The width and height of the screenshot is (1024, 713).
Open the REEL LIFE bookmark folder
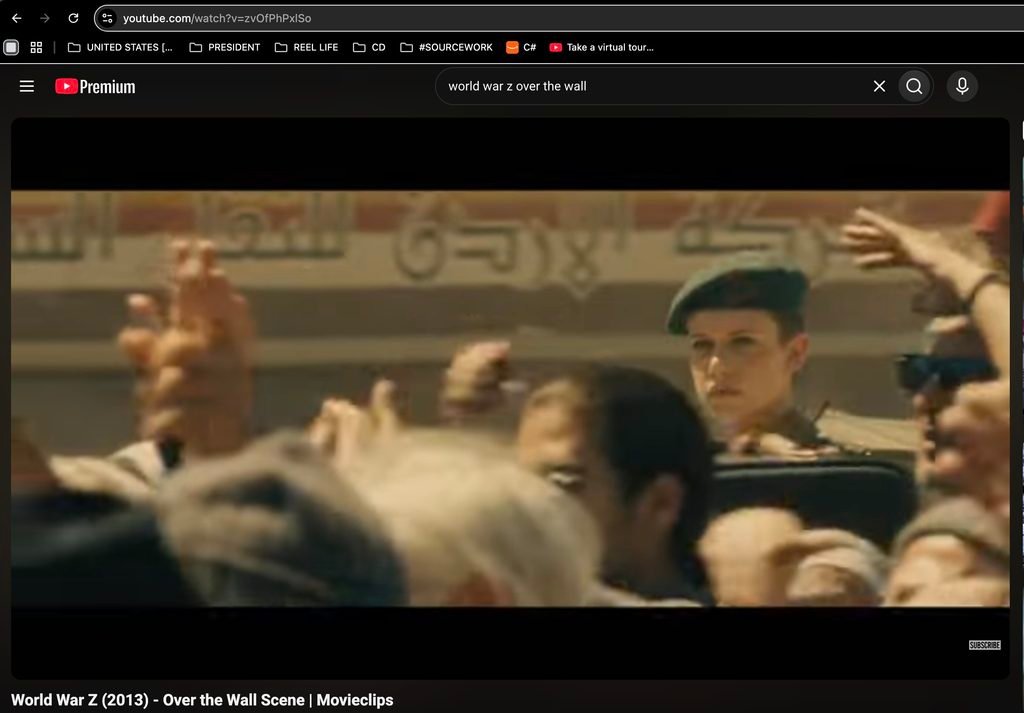pyautogui.click(x=306, y=47)
